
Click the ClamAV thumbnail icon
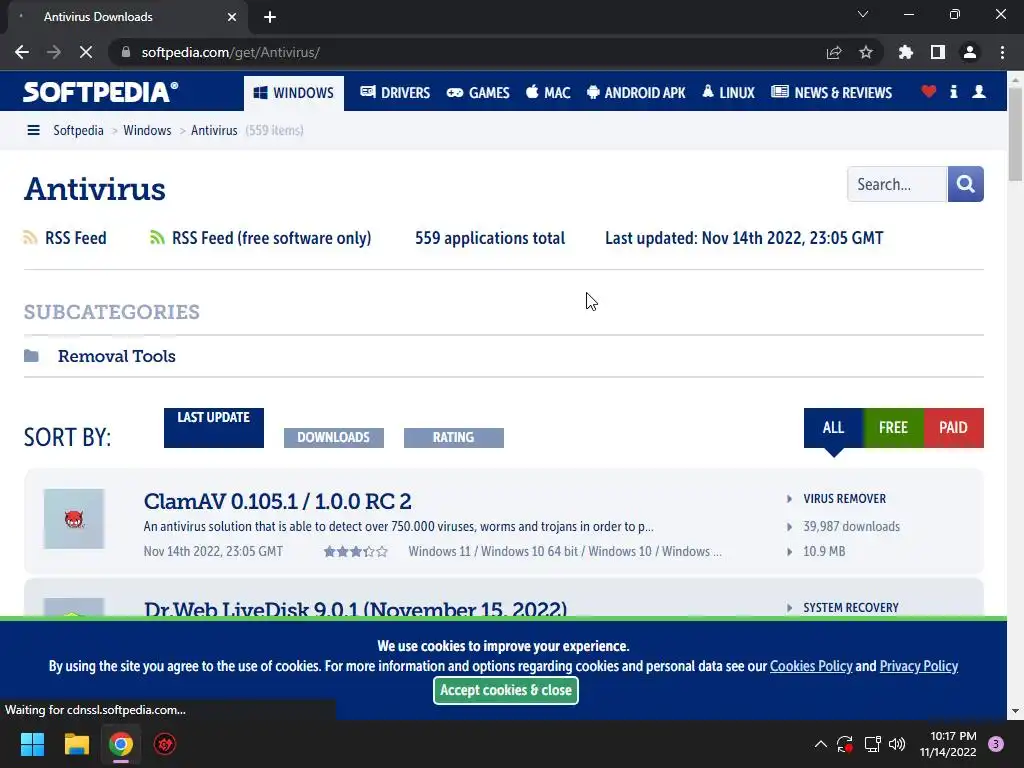pyautogui.click(x=74, y=519)
